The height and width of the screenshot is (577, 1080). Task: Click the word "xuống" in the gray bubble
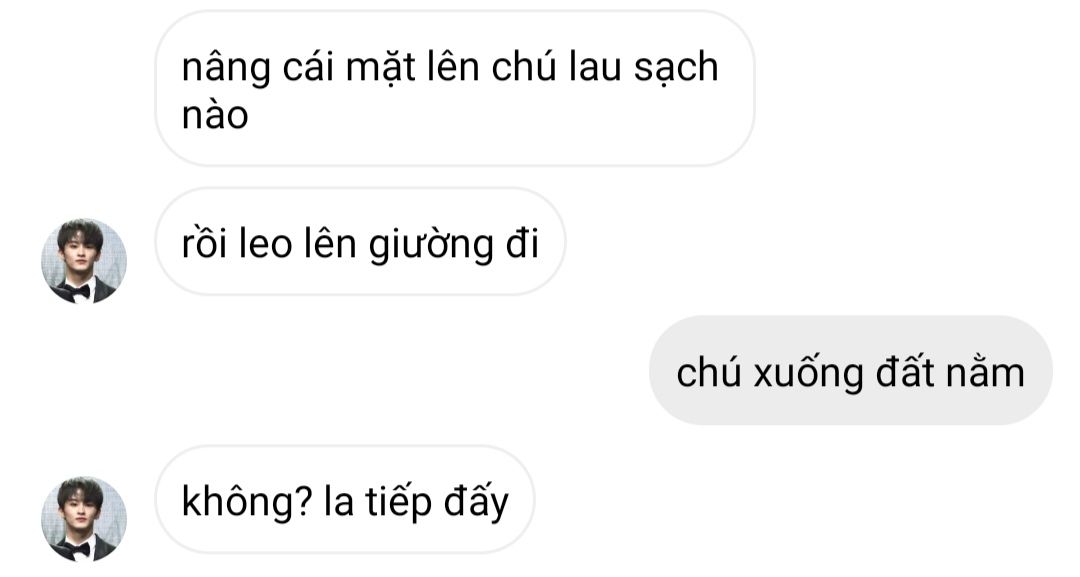click(808, 375)
